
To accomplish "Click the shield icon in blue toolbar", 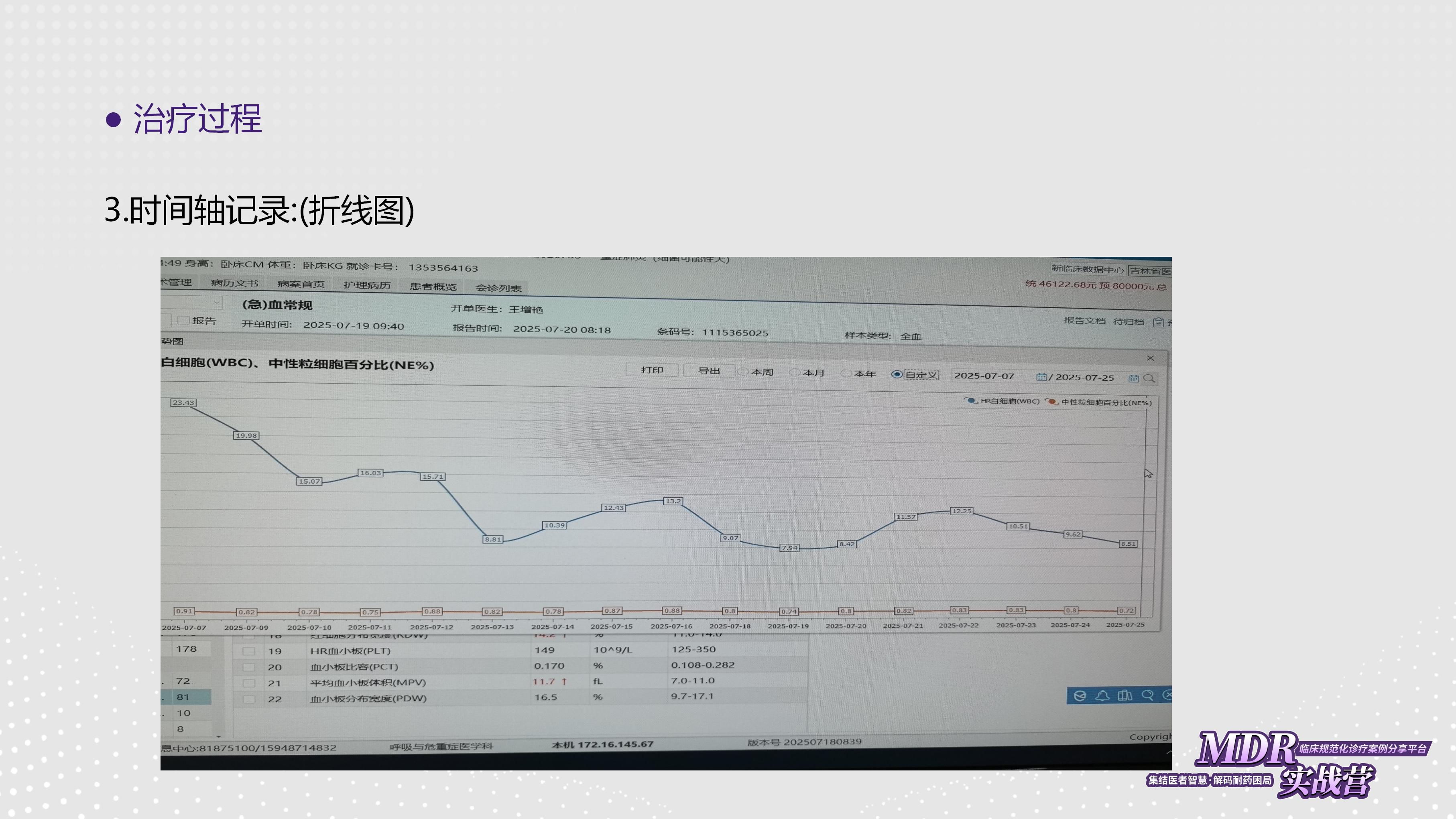I will [1080, 696].
